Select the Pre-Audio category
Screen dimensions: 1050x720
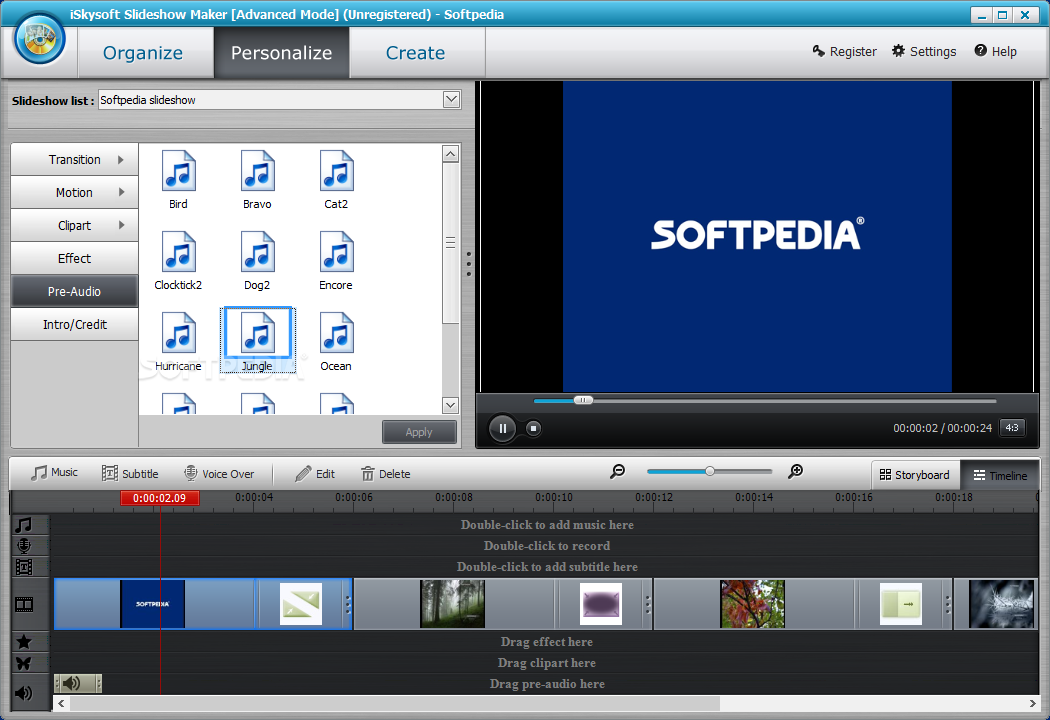pyautogui.click(x=74, y=291)
